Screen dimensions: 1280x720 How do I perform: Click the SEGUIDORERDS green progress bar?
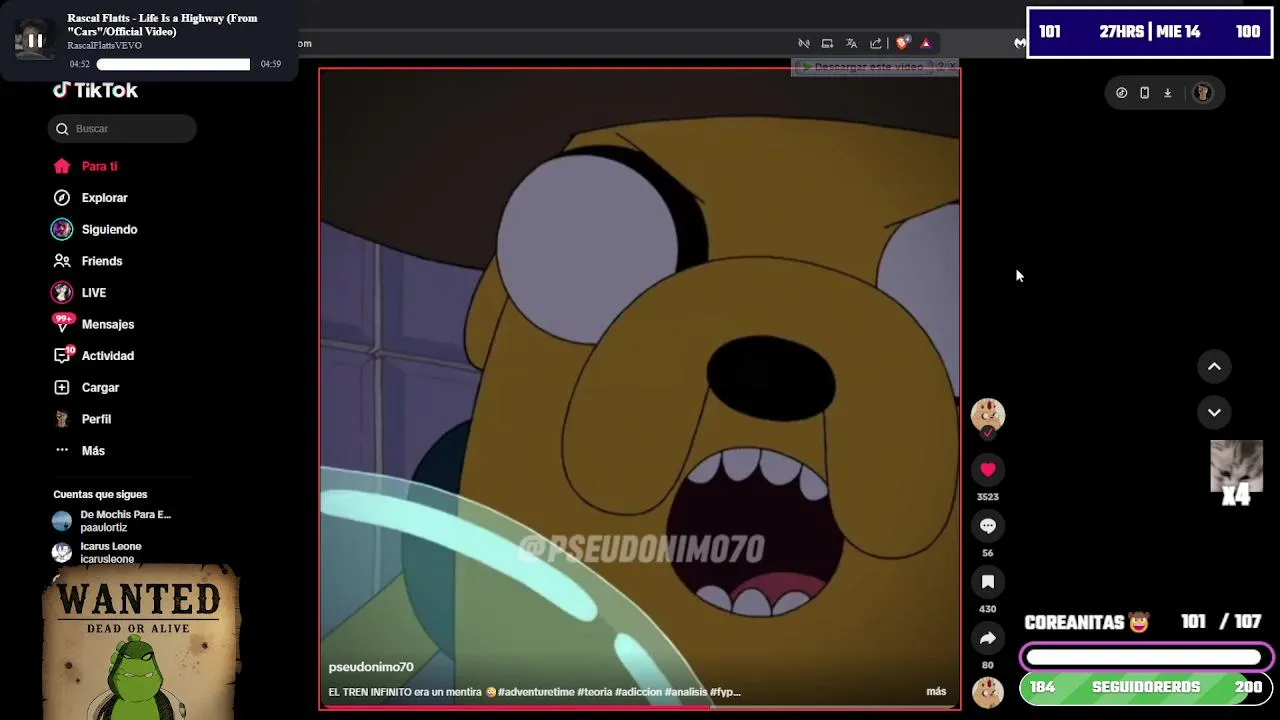click(x=1146, y=688)
